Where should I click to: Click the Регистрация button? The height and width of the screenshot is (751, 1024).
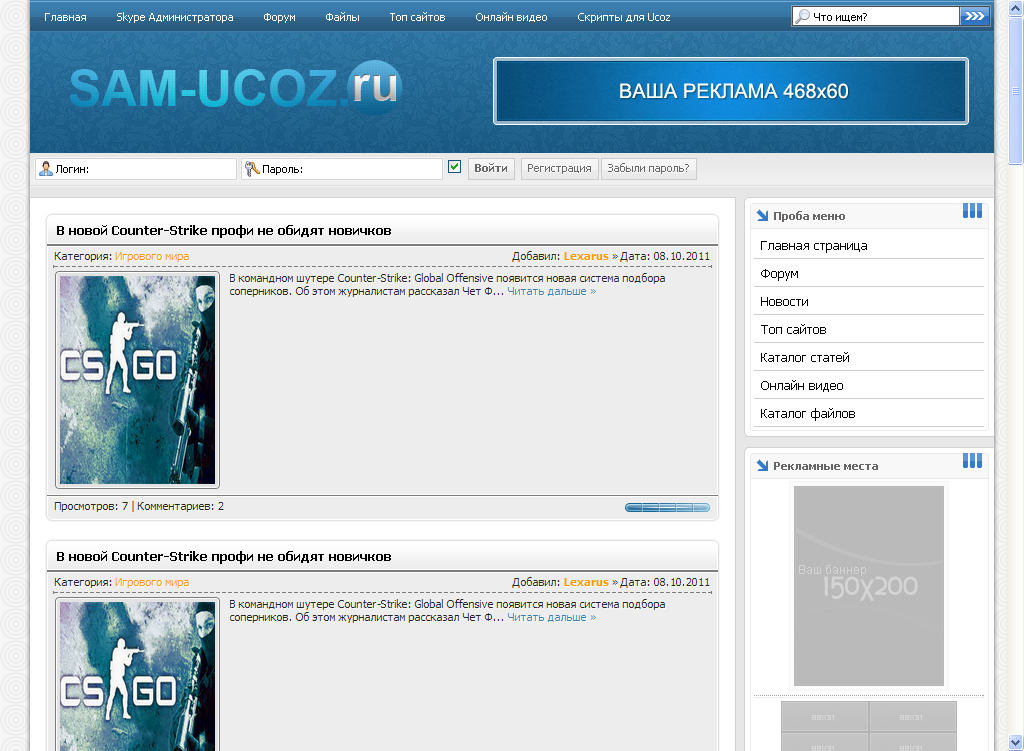pyautogui.click(x=559, y=168)
